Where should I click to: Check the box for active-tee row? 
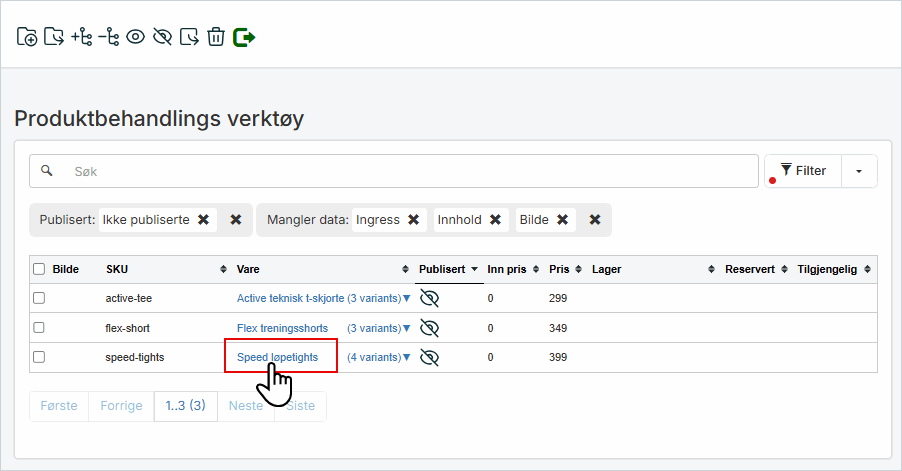39,298
